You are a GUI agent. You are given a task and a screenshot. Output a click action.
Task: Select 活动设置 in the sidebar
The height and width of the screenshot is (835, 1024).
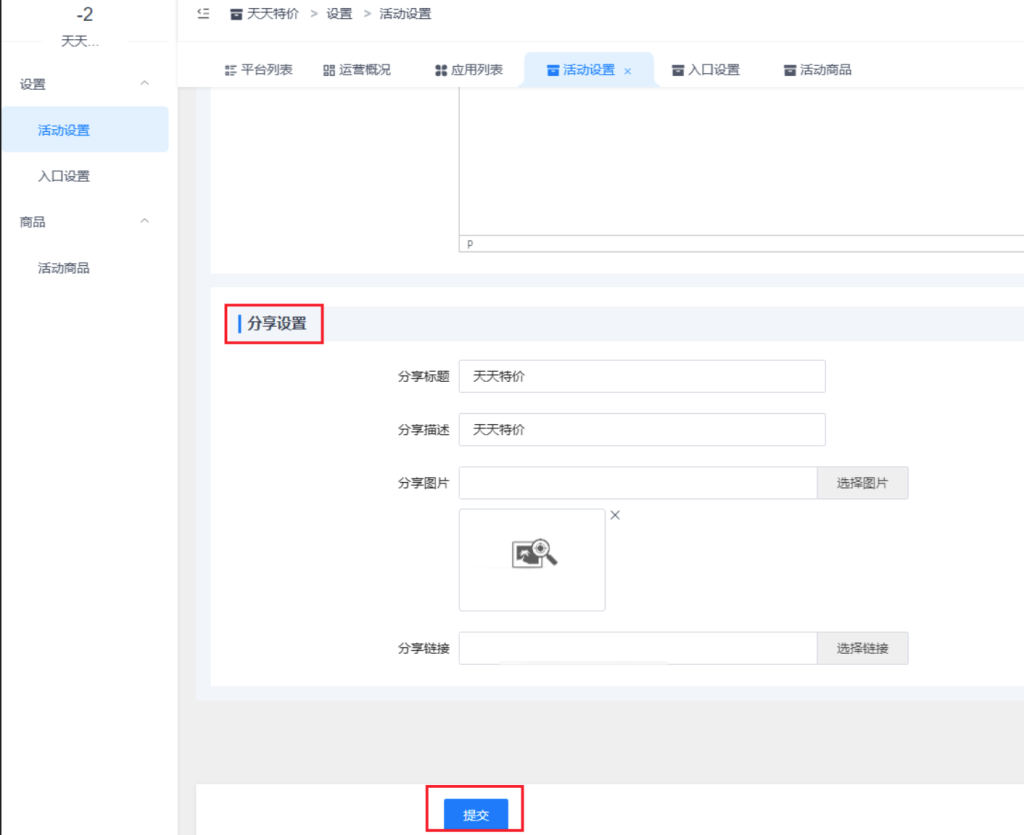pyautogui.click(x=64, y=130)
